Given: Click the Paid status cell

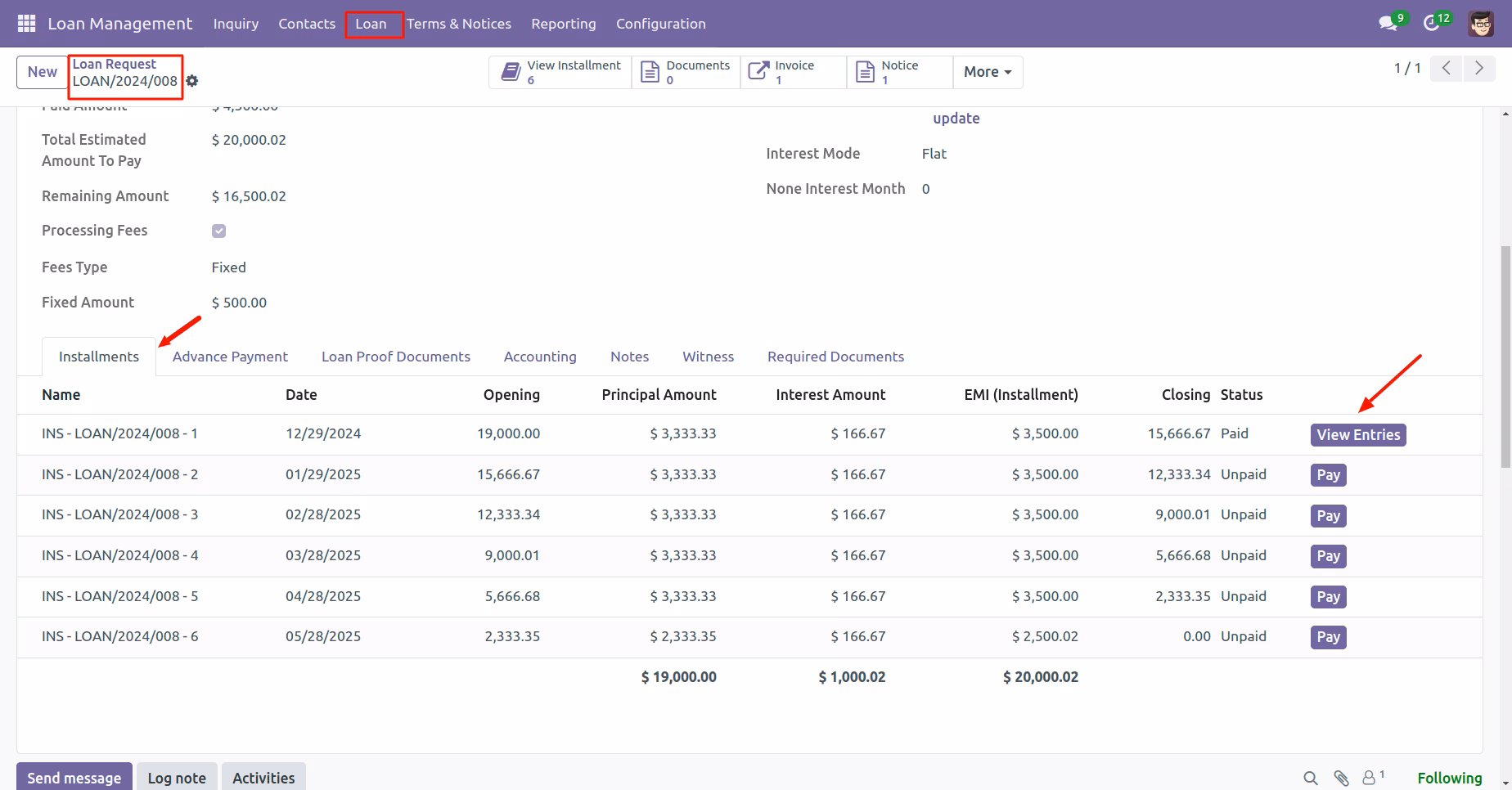Looking at the screenshot, I should (1235, 433).
